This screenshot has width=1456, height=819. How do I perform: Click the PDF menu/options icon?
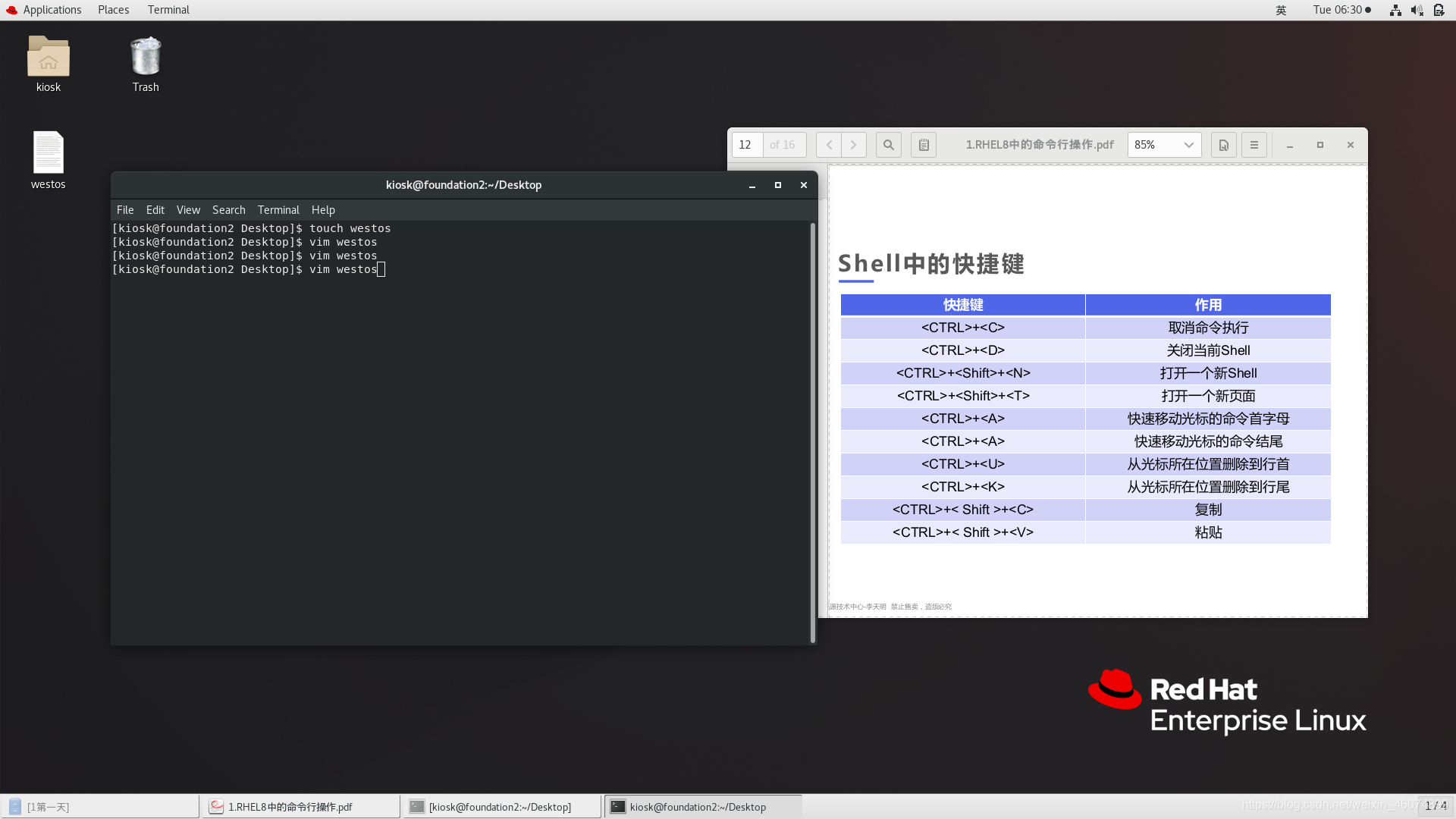[1255, 145]
